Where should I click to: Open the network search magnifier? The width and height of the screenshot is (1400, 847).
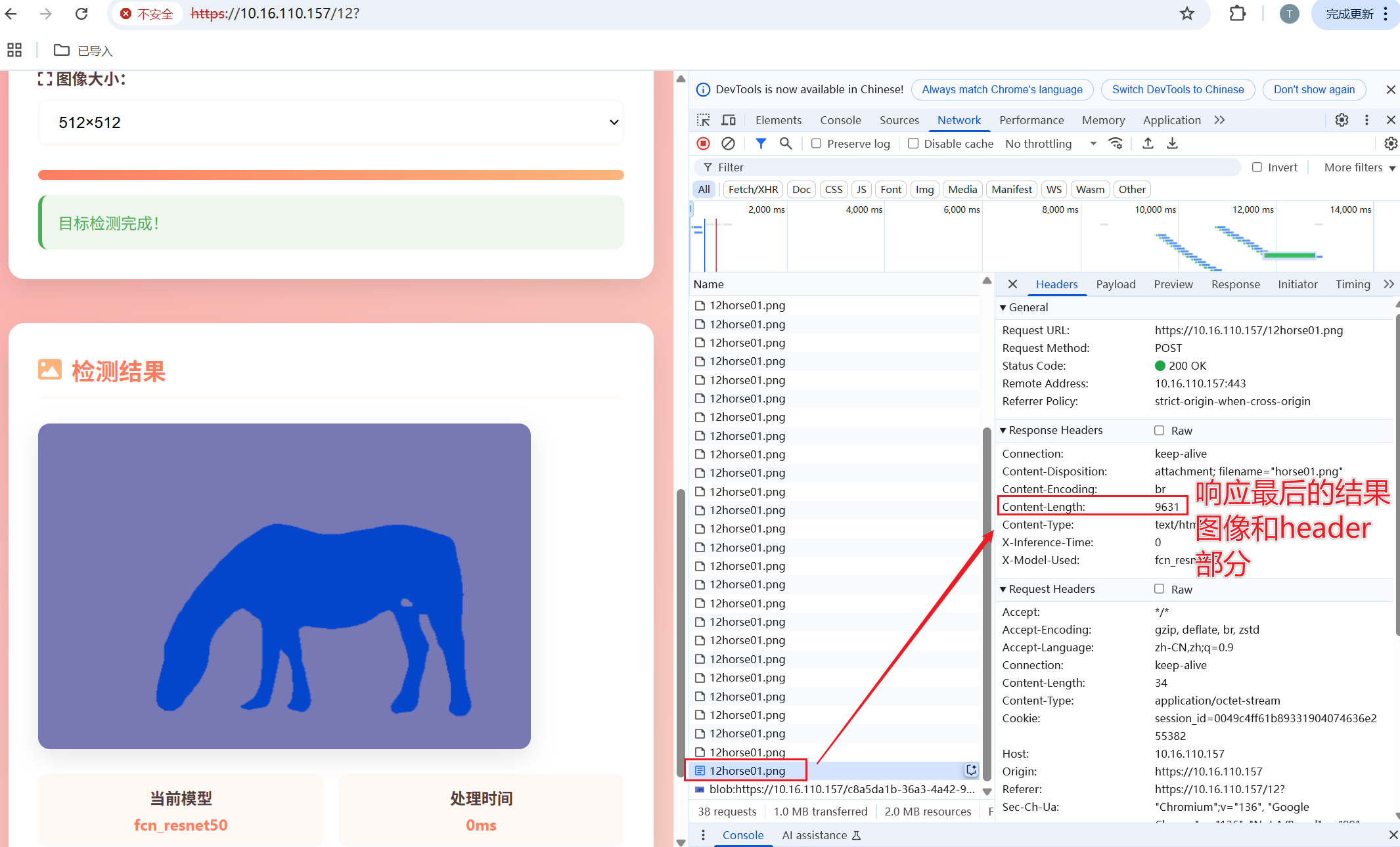point(786,143)
